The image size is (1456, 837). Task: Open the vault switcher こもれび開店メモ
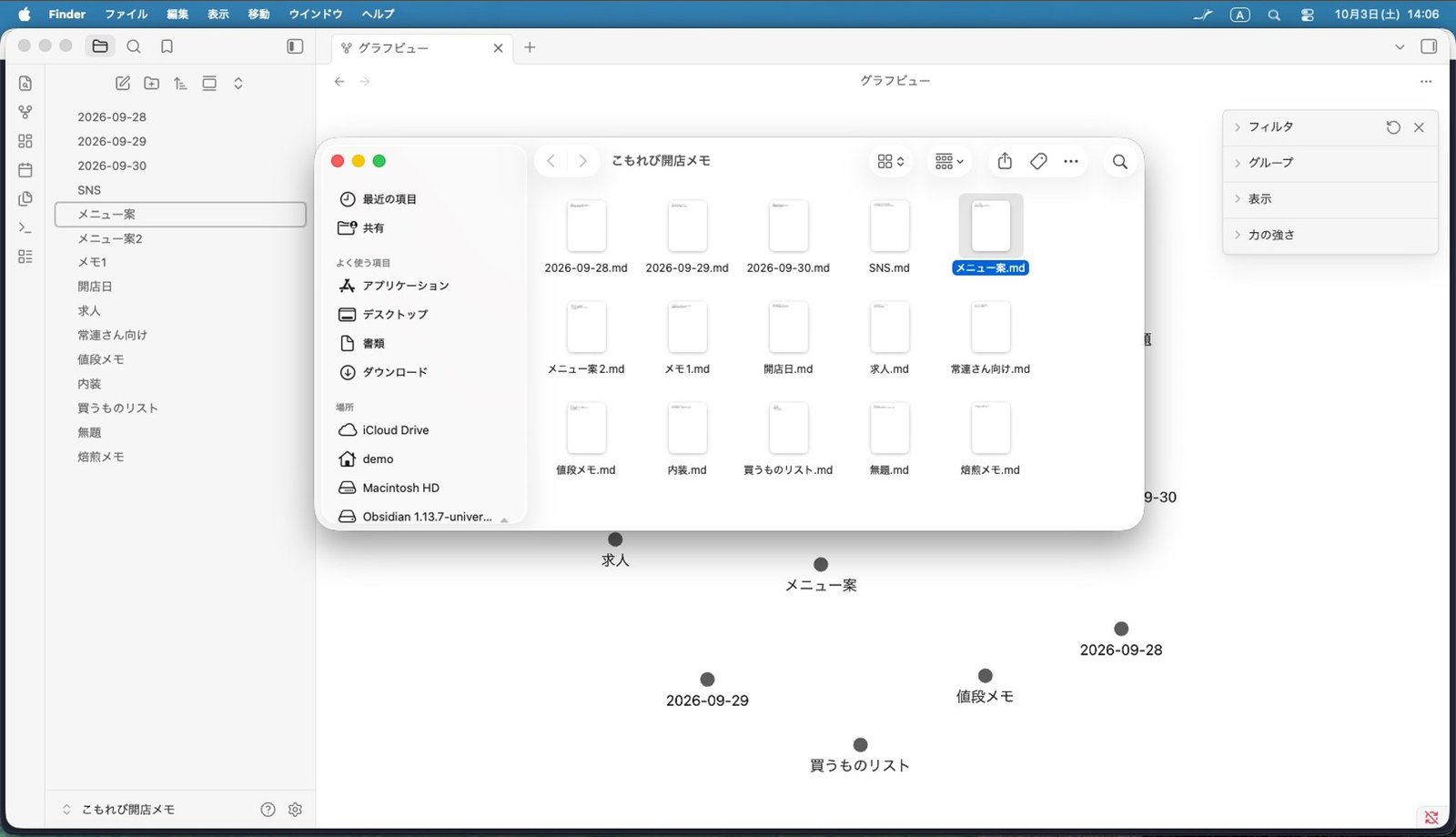118,810
